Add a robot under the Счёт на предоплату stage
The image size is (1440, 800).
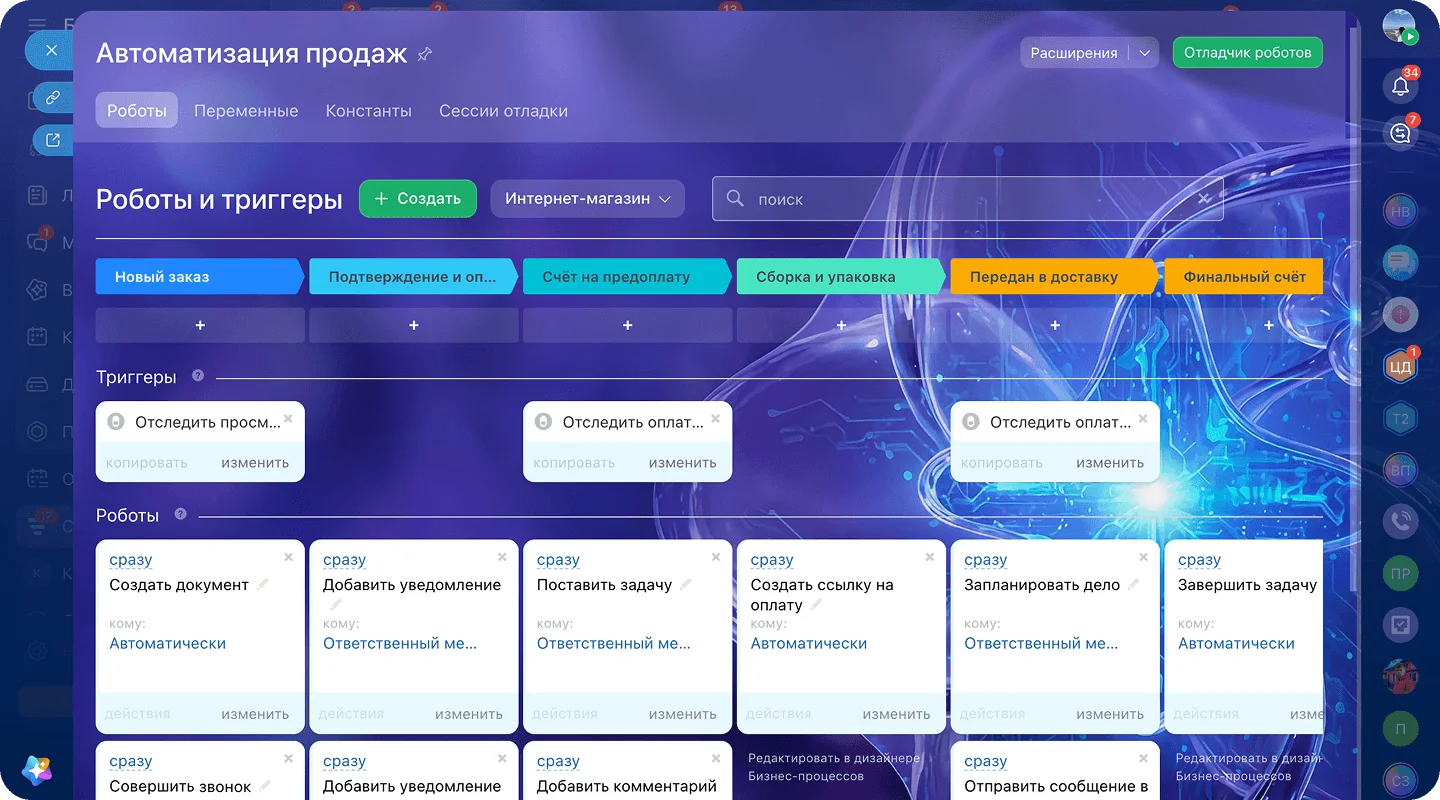pos(628,326)
